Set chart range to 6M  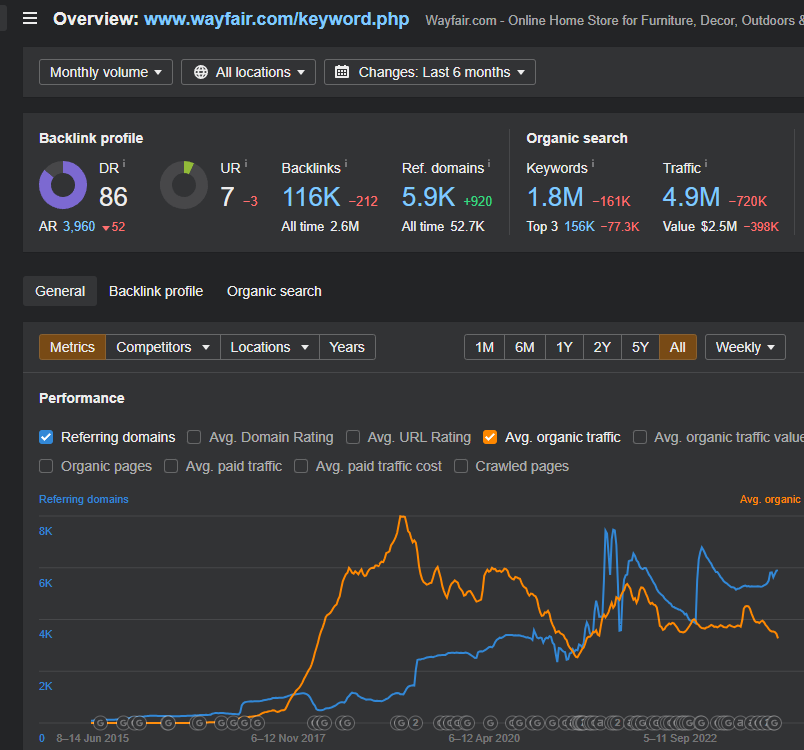[x=525, y=347]
